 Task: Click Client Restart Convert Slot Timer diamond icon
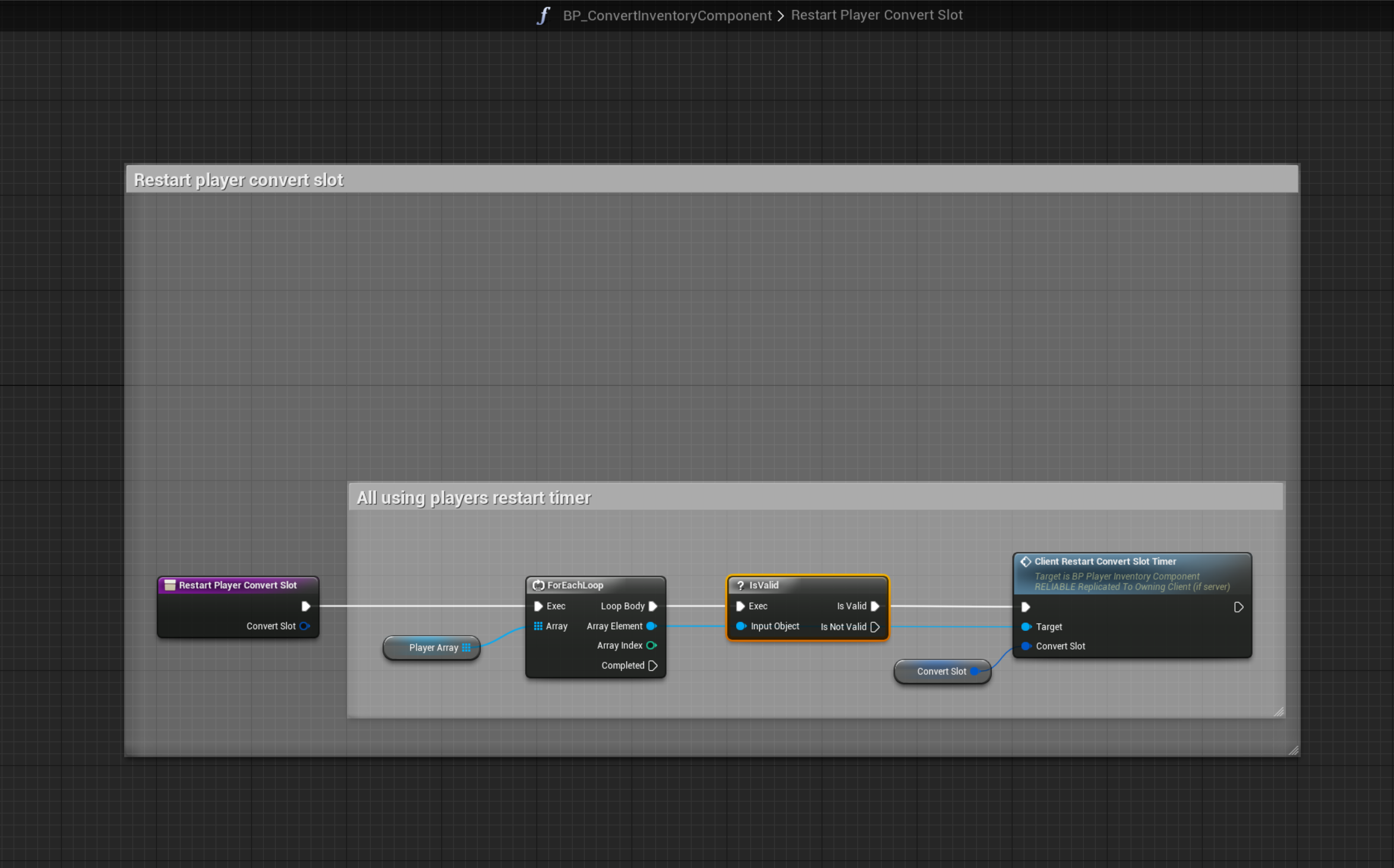point(1026,561)
